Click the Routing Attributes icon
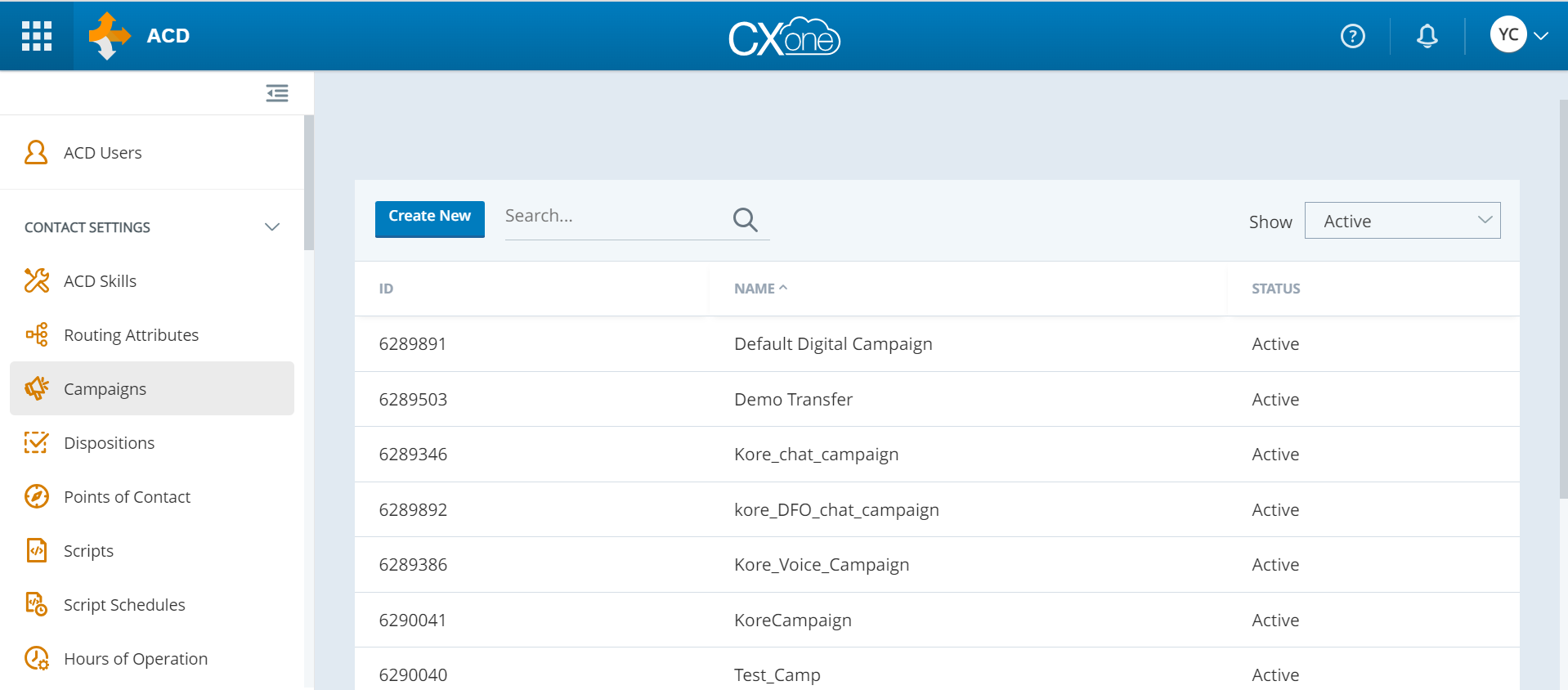Screen dimensions: 1568x690 click(x=37, y=334)
